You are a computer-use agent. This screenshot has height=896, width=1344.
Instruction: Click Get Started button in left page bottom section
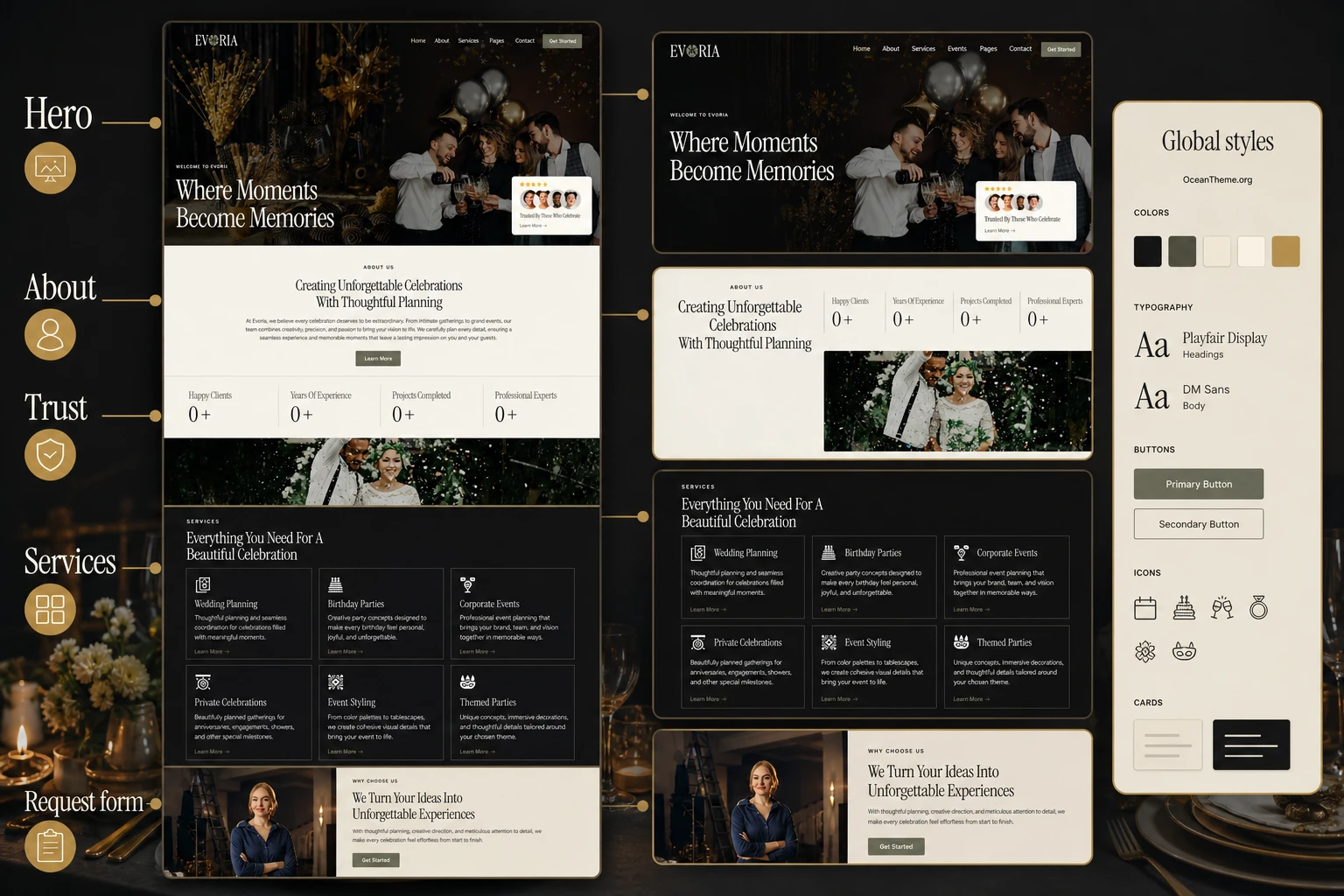[376, 860]
